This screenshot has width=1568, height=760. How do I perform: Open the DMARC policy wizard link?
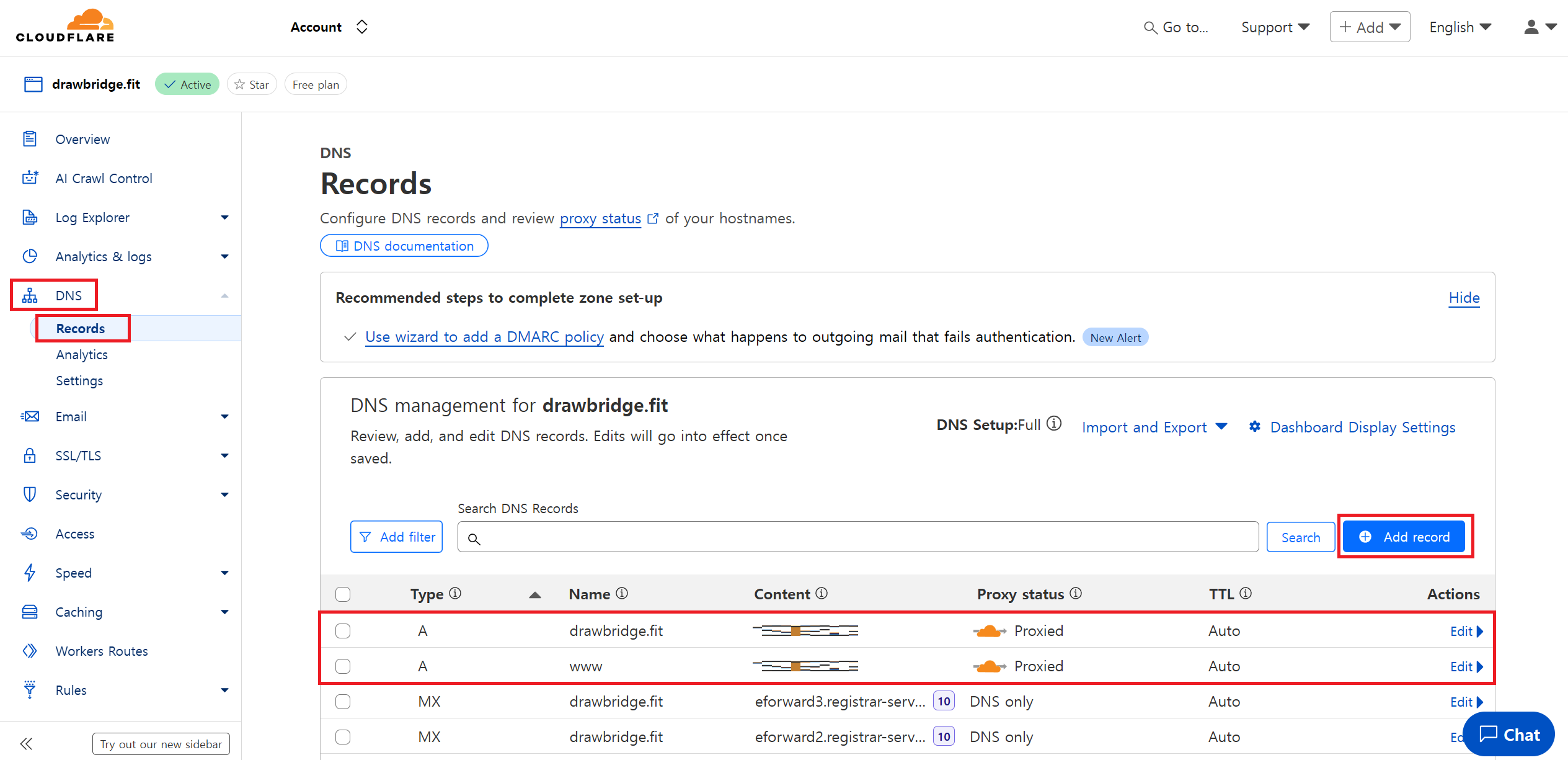click(484, 337)
